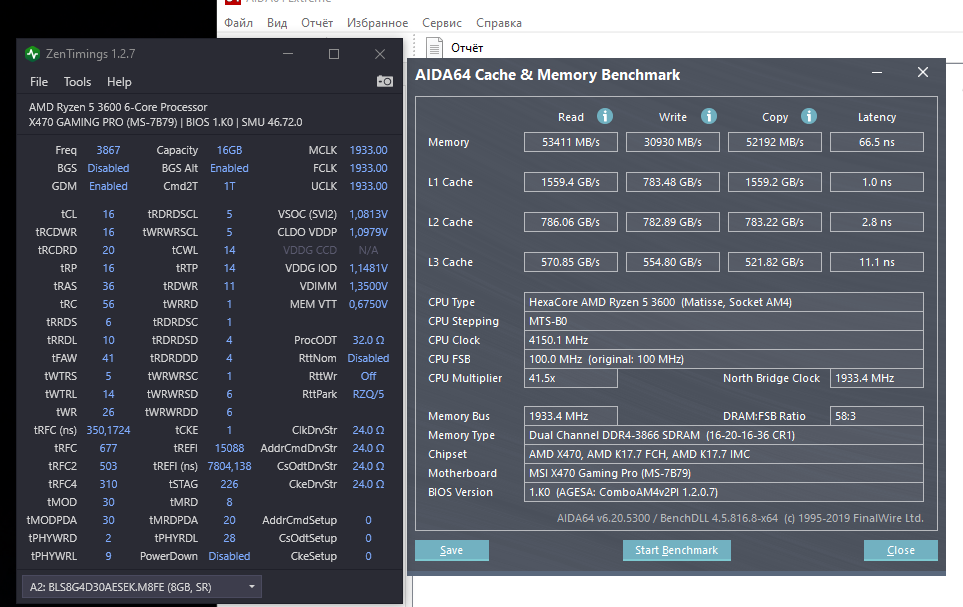Image resolution: width=963 pixels, height=607 pixels.
Task: Open the Файл menu in AIDA64
Action: (238, 23)
